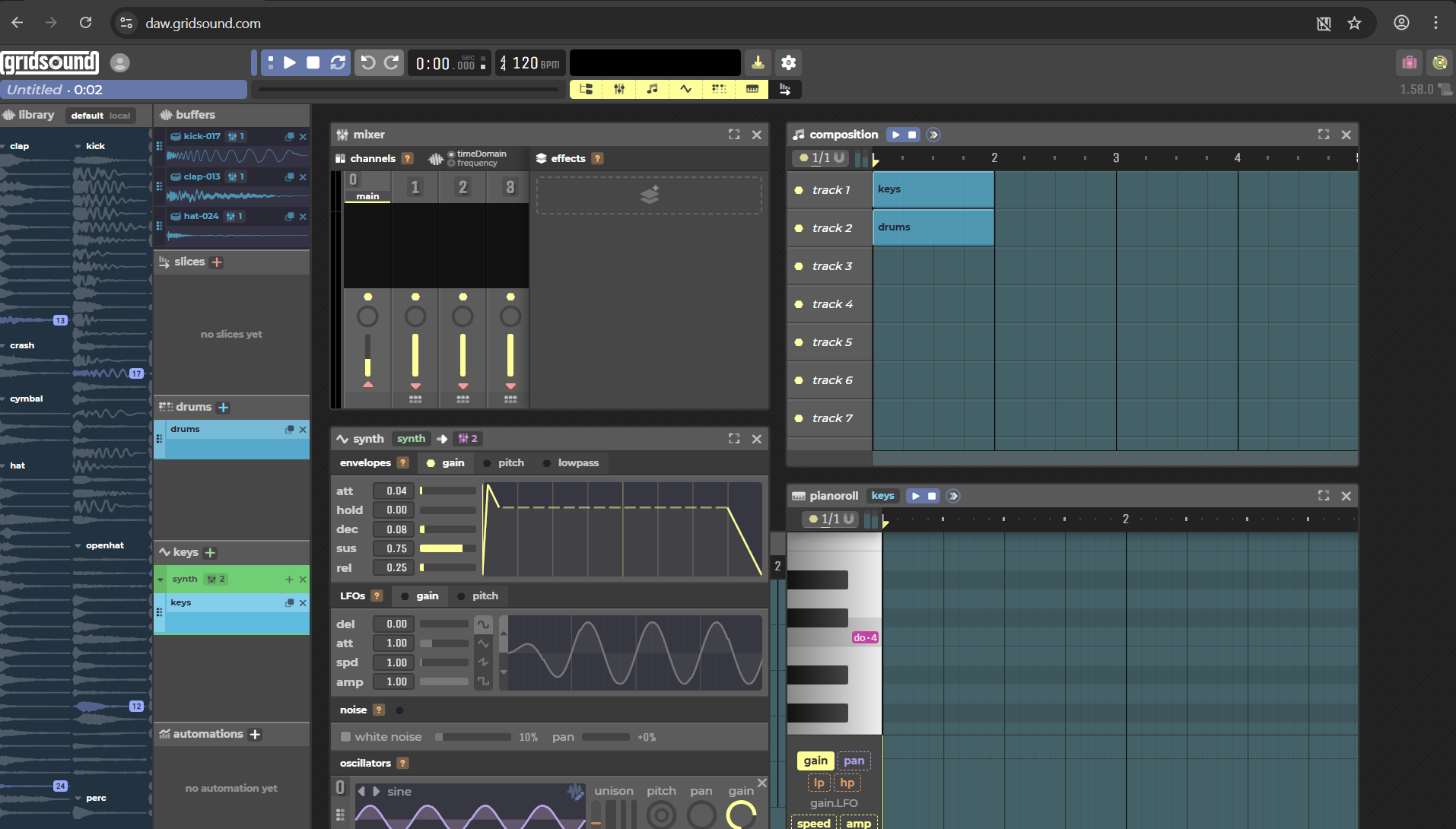
Task: Click the slices panel icon in the toolbar
Action: (787, 89)
